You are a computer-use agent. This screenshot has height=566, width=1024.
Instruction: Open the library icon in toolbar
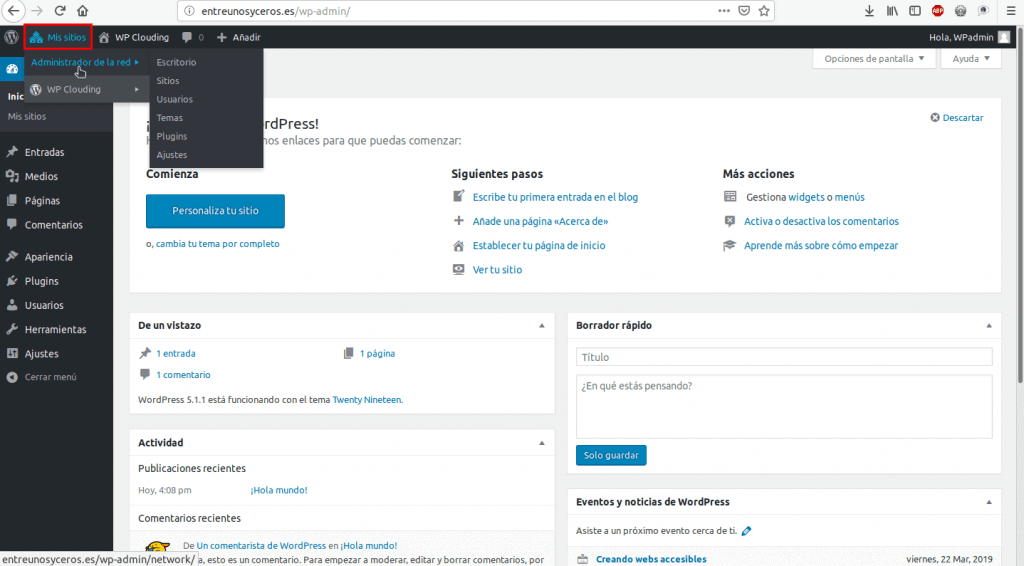coord(892,10)
